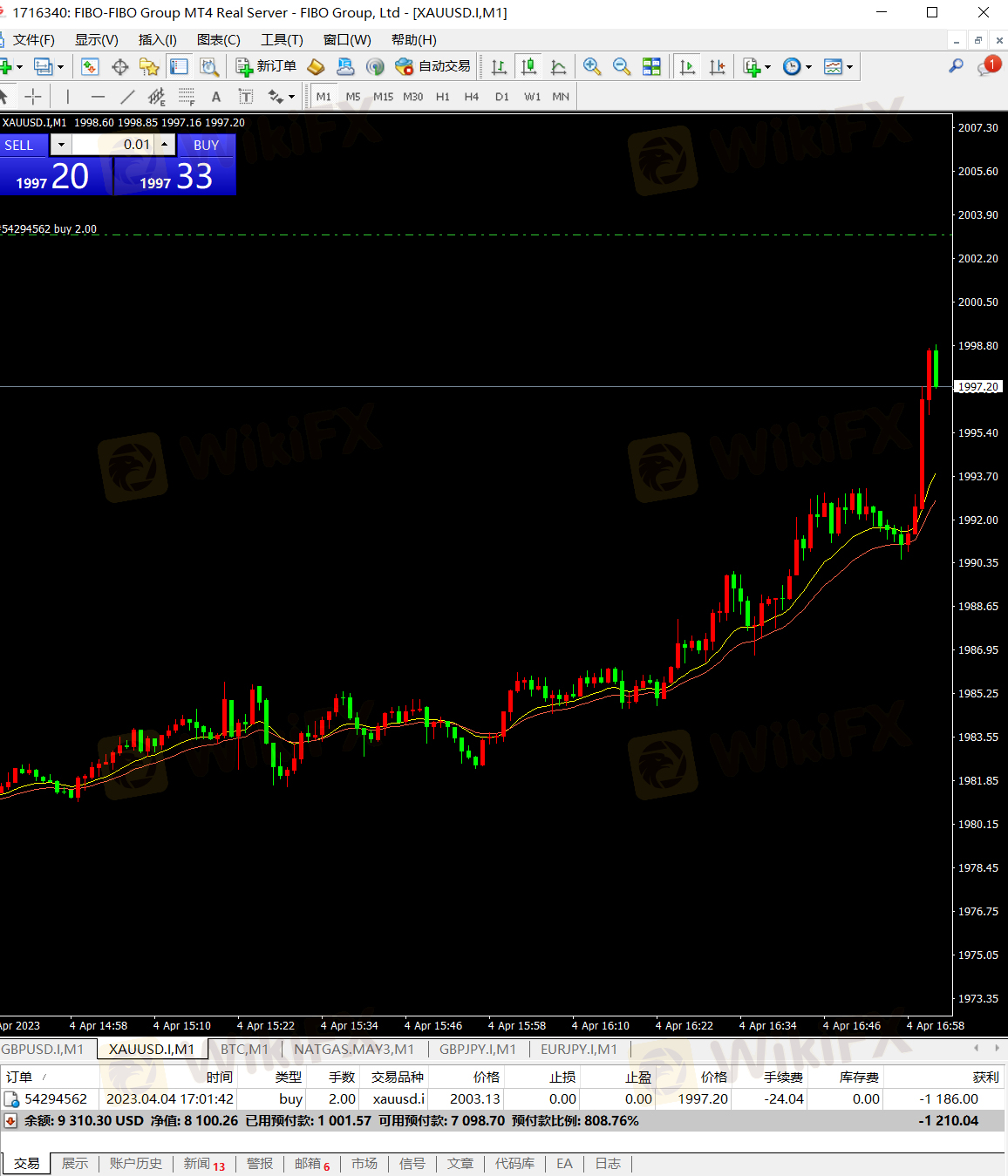
Task: Select the crosshair cursor tool
Action: 33,97
